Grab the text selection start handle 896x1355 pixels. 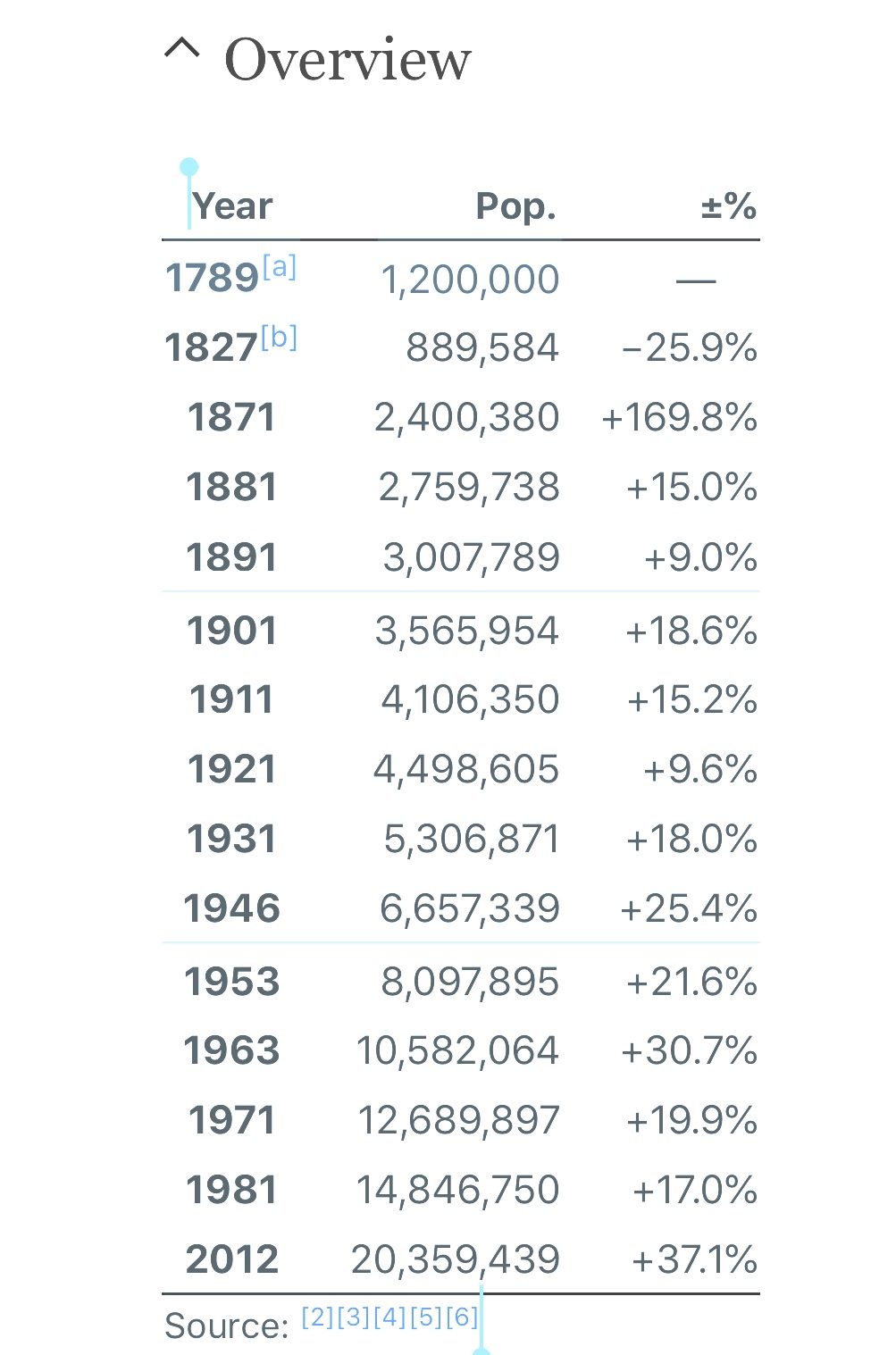point(188,168)
